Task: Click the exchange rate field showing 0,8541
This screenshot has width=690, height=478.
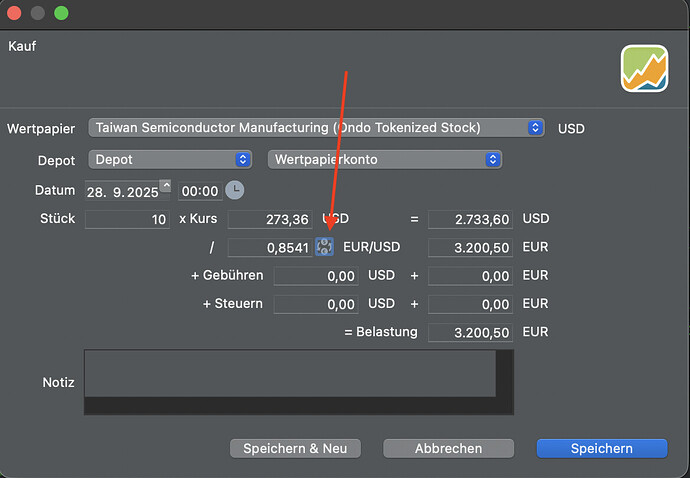Action: point(269,247)
